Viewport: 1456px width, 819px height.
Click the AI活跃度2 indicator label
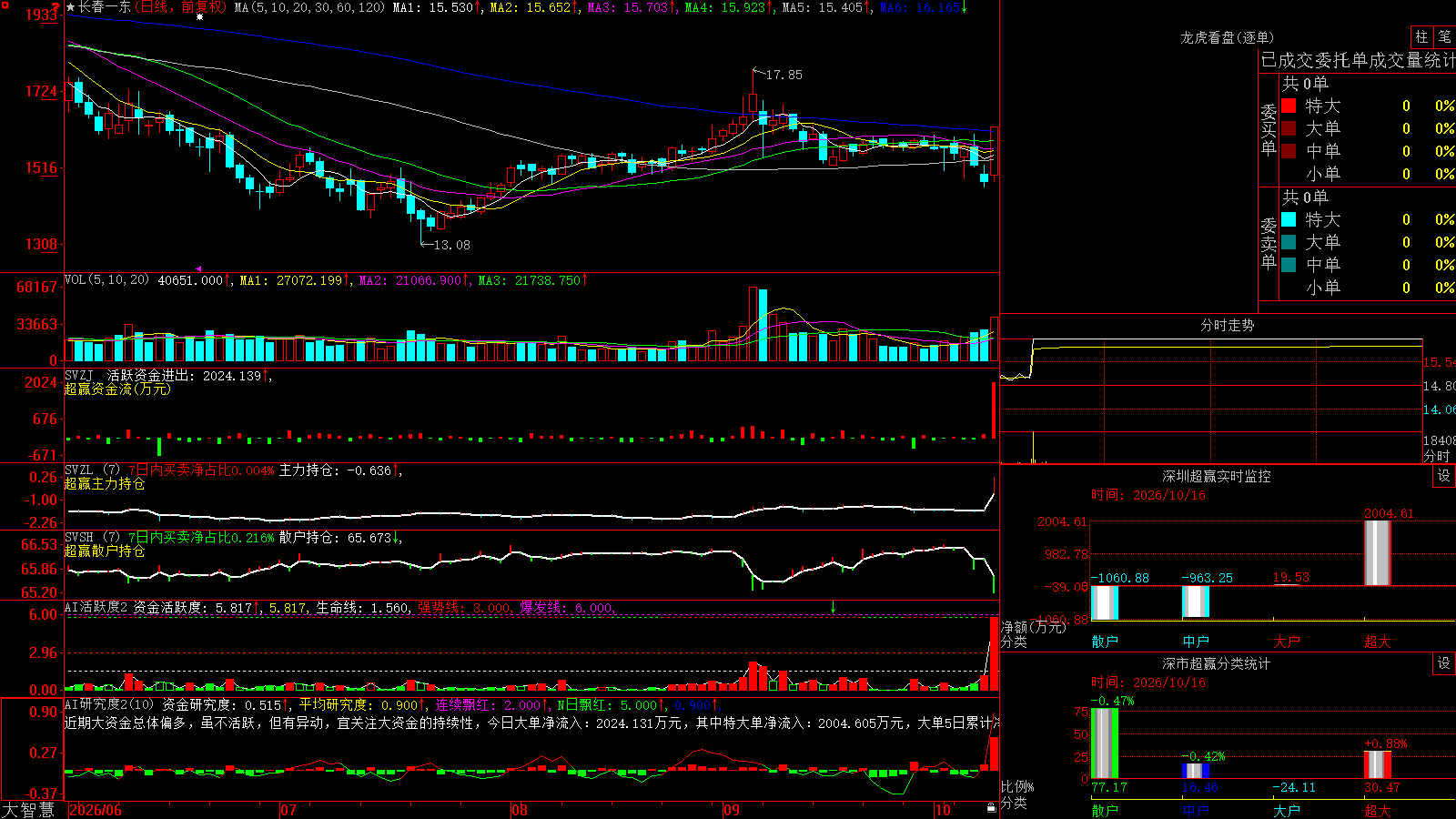96,607
